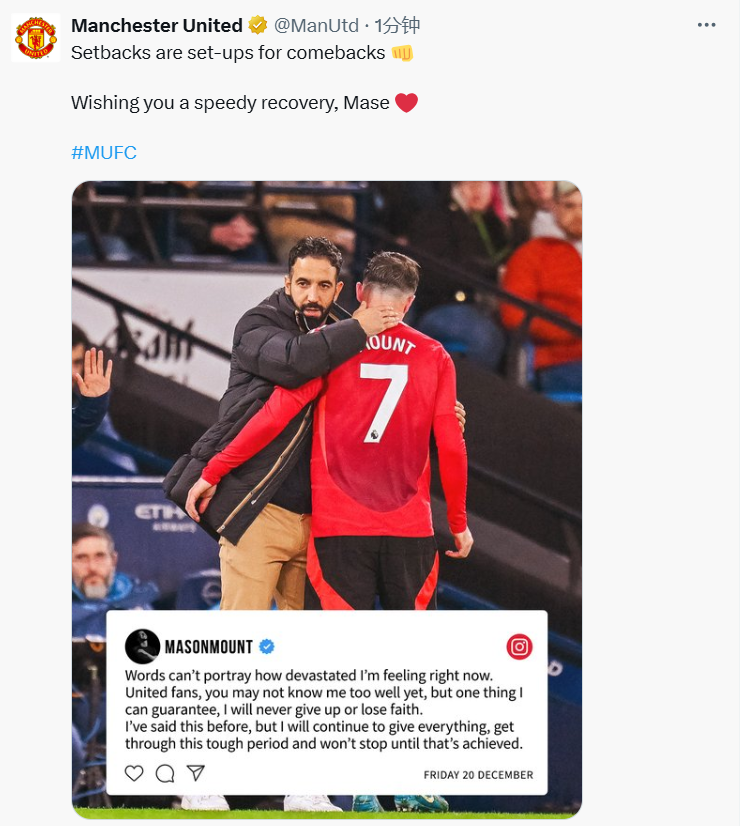Click the Instagram logo in the quote card
745x826 pixels.
pyautogui.click(x=519, y=646)
